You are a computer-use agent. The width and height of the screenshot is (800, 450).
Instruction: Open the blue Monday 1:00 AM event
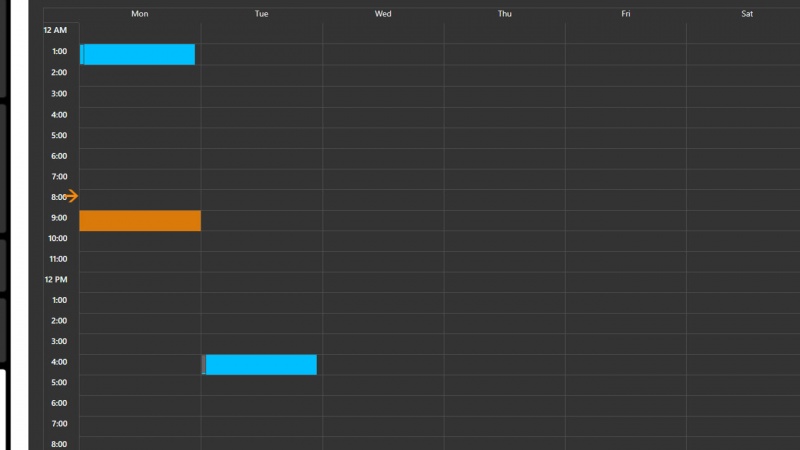click(x=138, y=55)
